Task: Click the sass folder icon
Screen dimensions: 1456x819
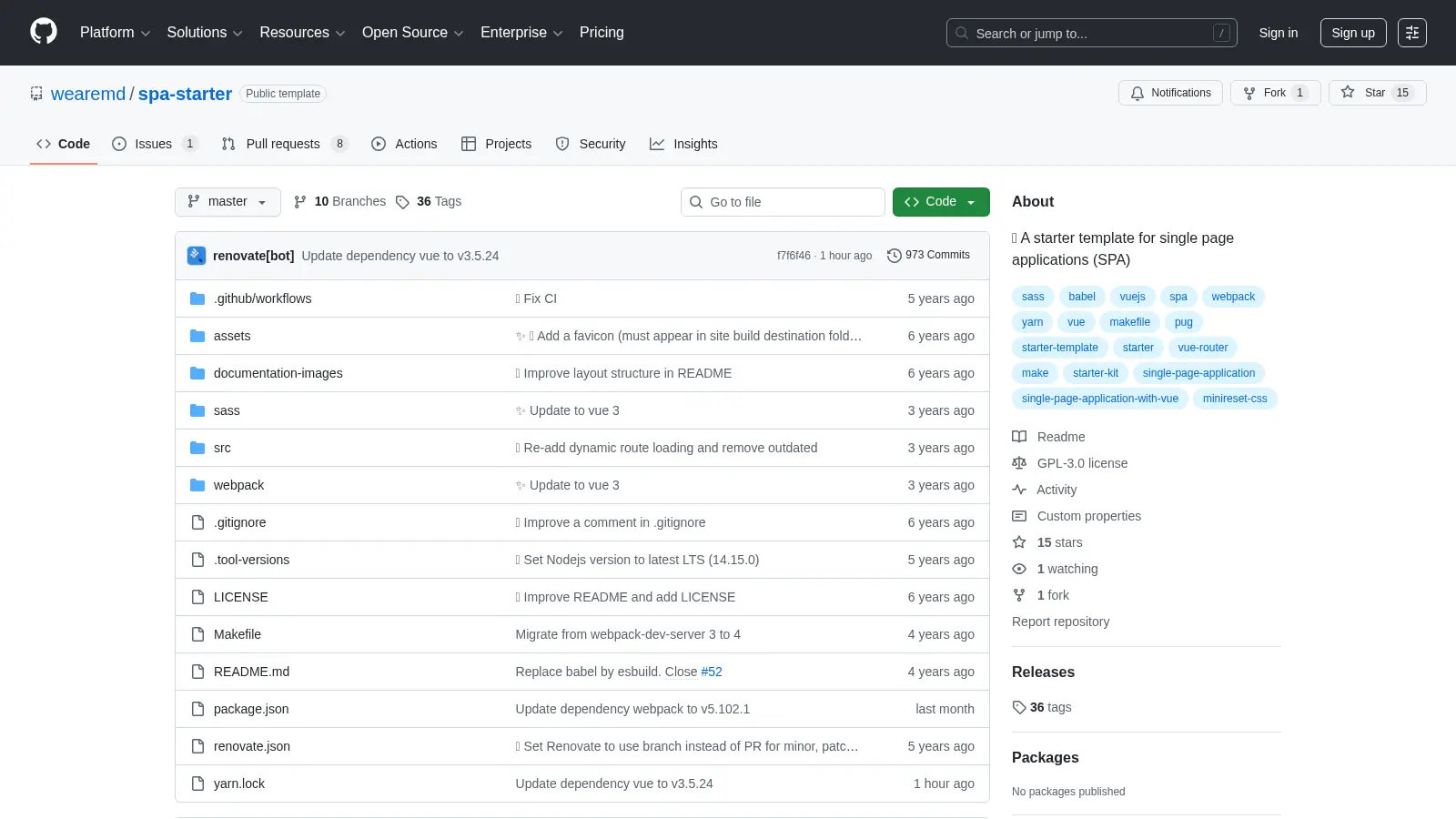Action: click(197, 410)
